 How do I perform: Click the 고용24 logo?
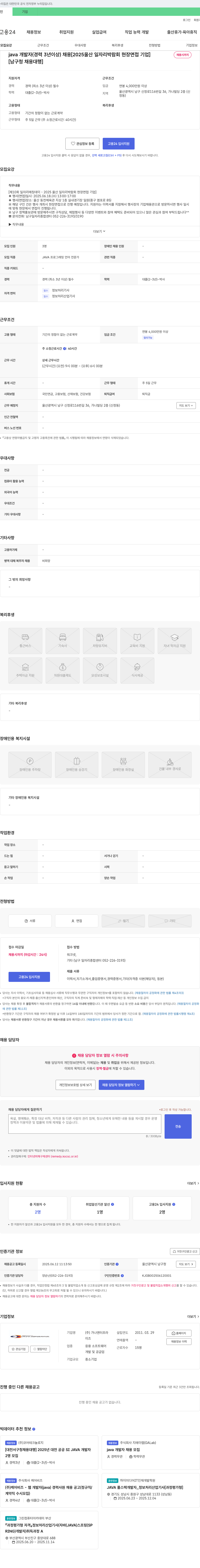(8, 32)
